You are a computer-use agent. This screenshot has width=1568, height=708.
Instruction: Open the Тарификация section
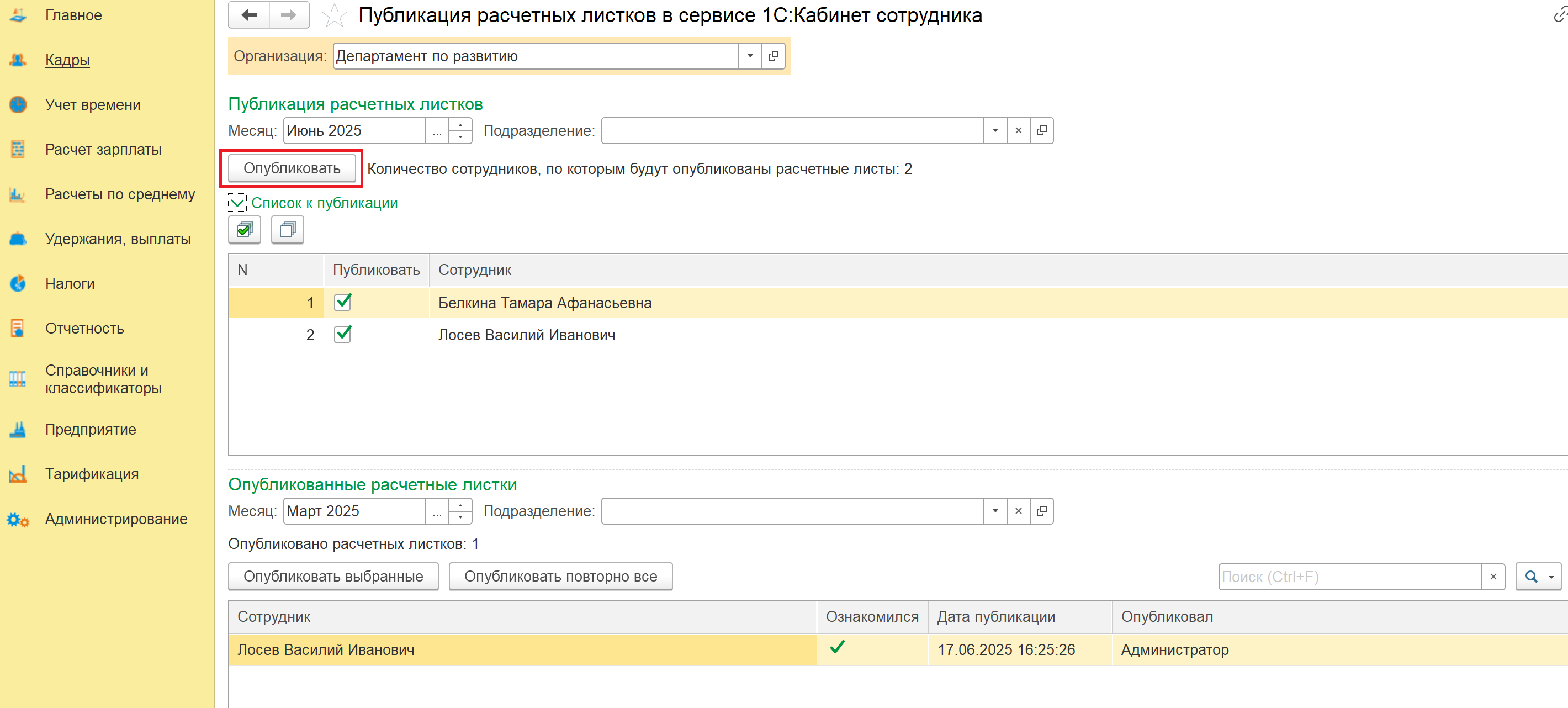(x=92, y=474)
